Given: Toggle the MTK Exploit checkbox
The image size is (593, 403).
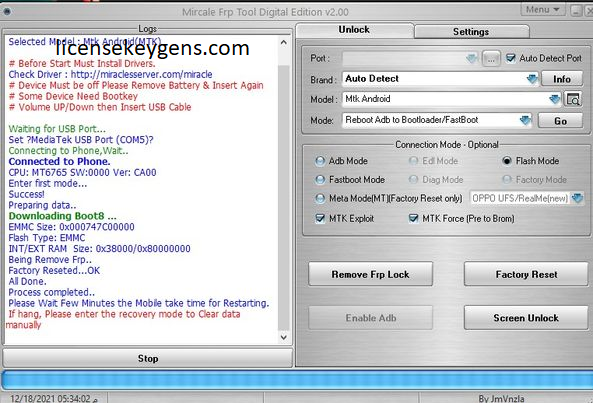Looking at the screenshot, I should pyautogui.click(x=320, y=219).
